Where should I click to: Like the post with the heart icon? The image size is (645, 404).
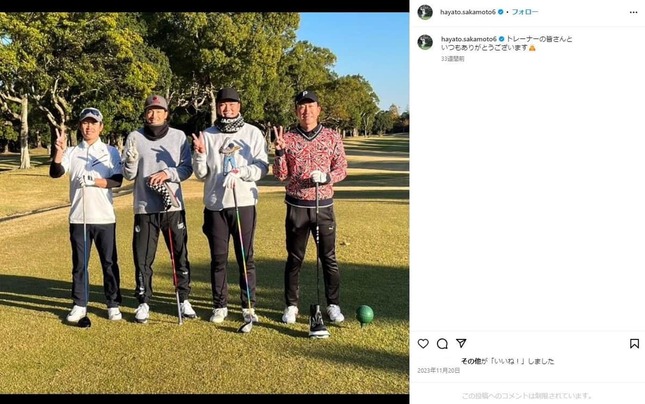pyautogui.click(x=423, y=344)
